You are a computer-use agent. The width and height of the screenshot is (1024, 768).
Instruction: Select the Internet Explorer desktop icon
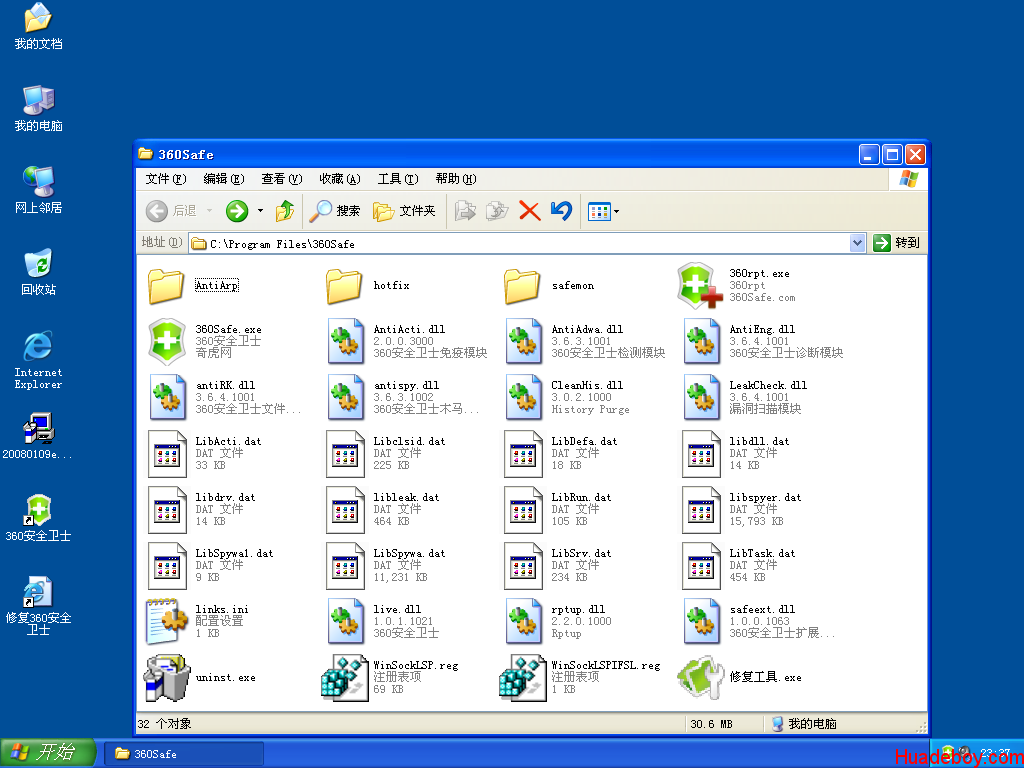pyautogui.click(x=38, y=360)
